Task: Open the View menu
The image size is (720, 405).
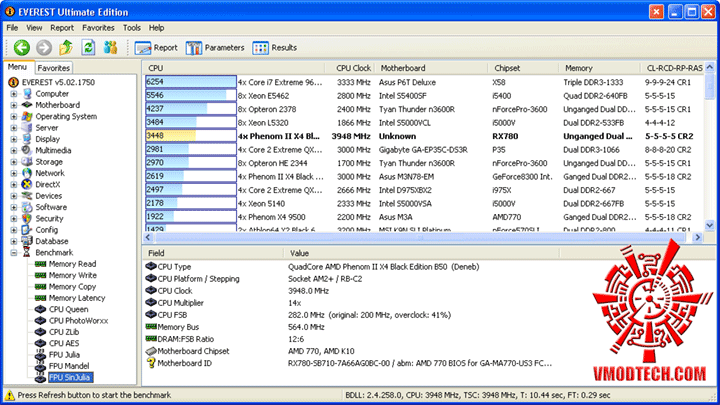Action: [34, 28]
